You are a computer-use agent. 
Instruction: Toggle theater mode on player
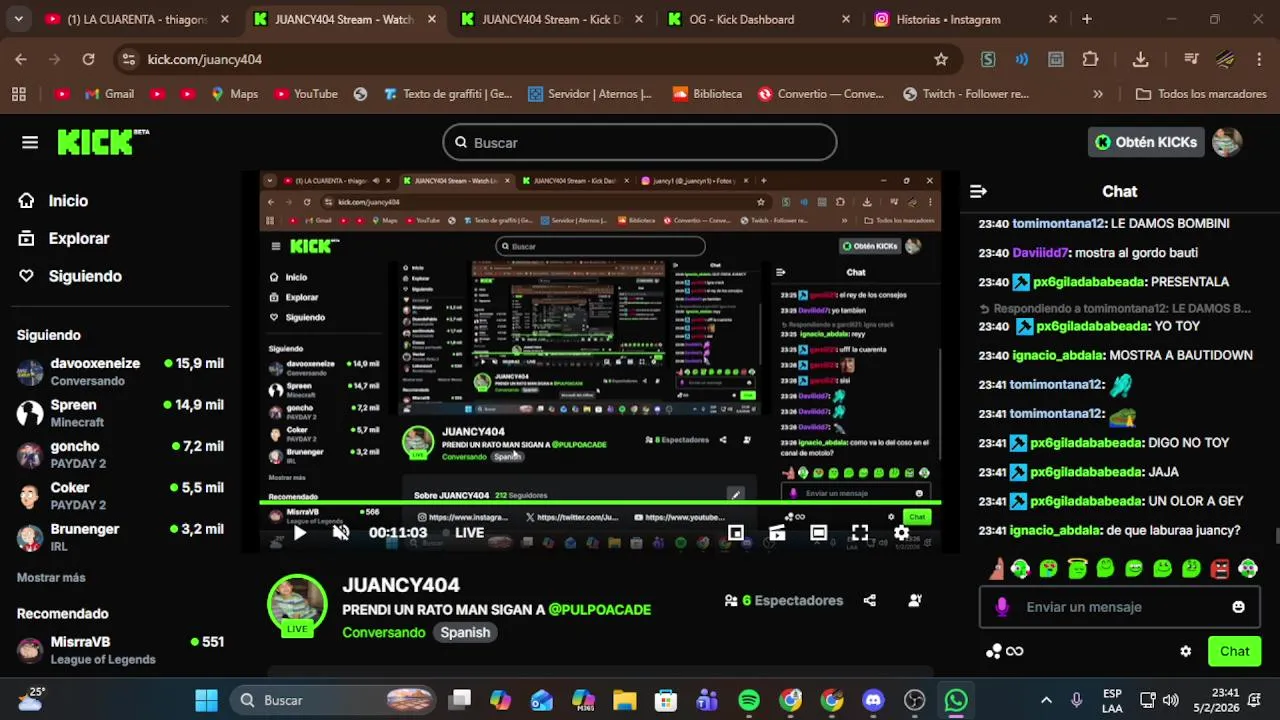(x=818, y=533)
